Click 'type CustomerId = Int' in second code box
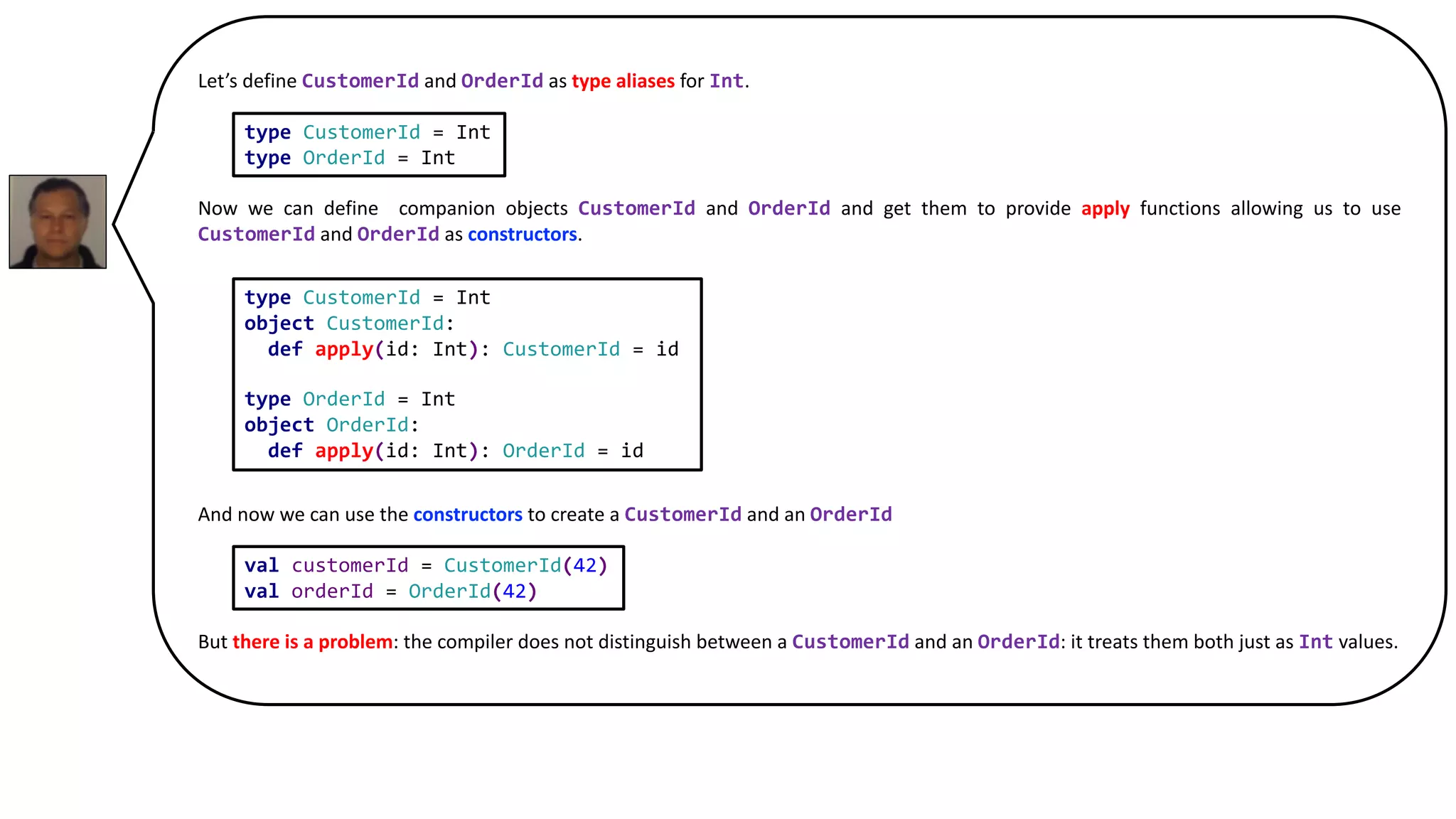Viewport: 1456px width, 819px height. (x=368, y=298)
